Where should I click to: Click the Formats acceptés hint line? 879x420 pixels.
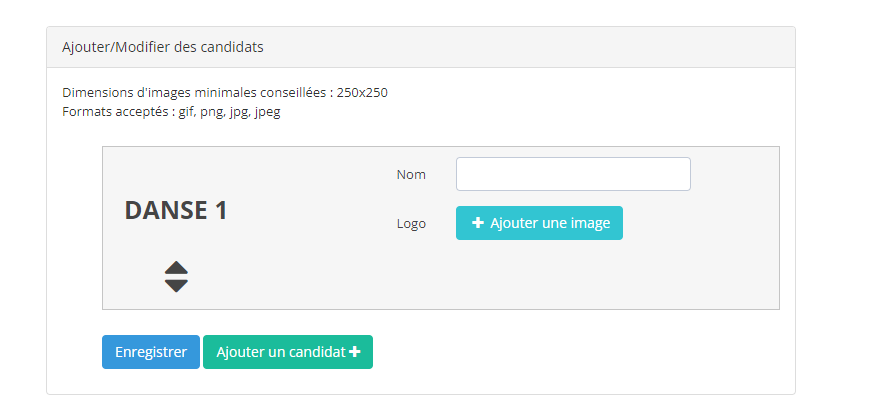(x=172, y=112)
